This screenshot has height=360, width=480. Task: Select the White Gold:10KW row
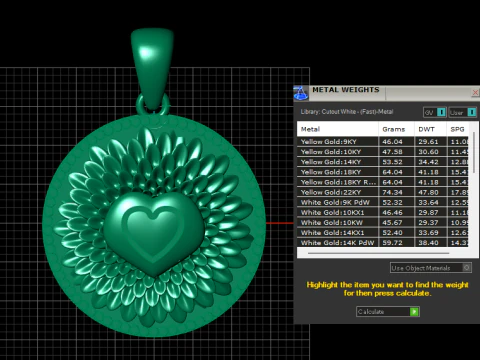(x=382, y=222)
